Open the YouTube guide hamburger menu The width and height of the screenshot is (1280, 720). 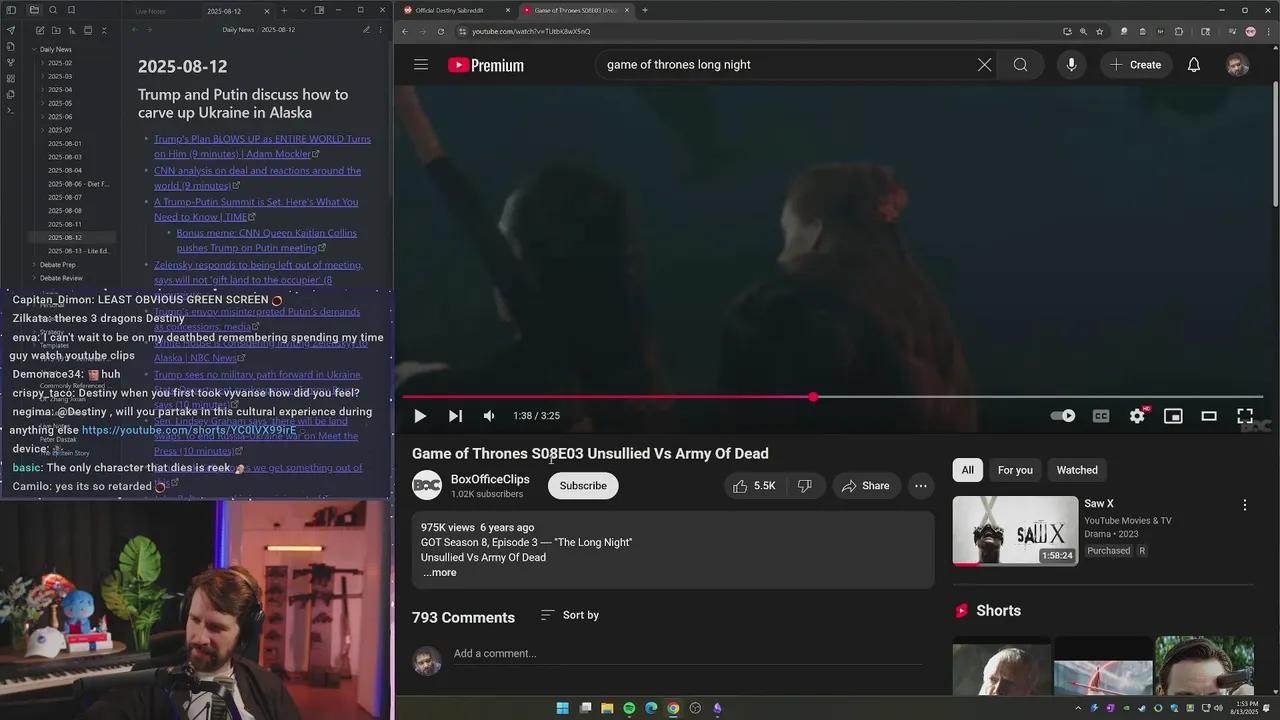(x=421, y=65)
